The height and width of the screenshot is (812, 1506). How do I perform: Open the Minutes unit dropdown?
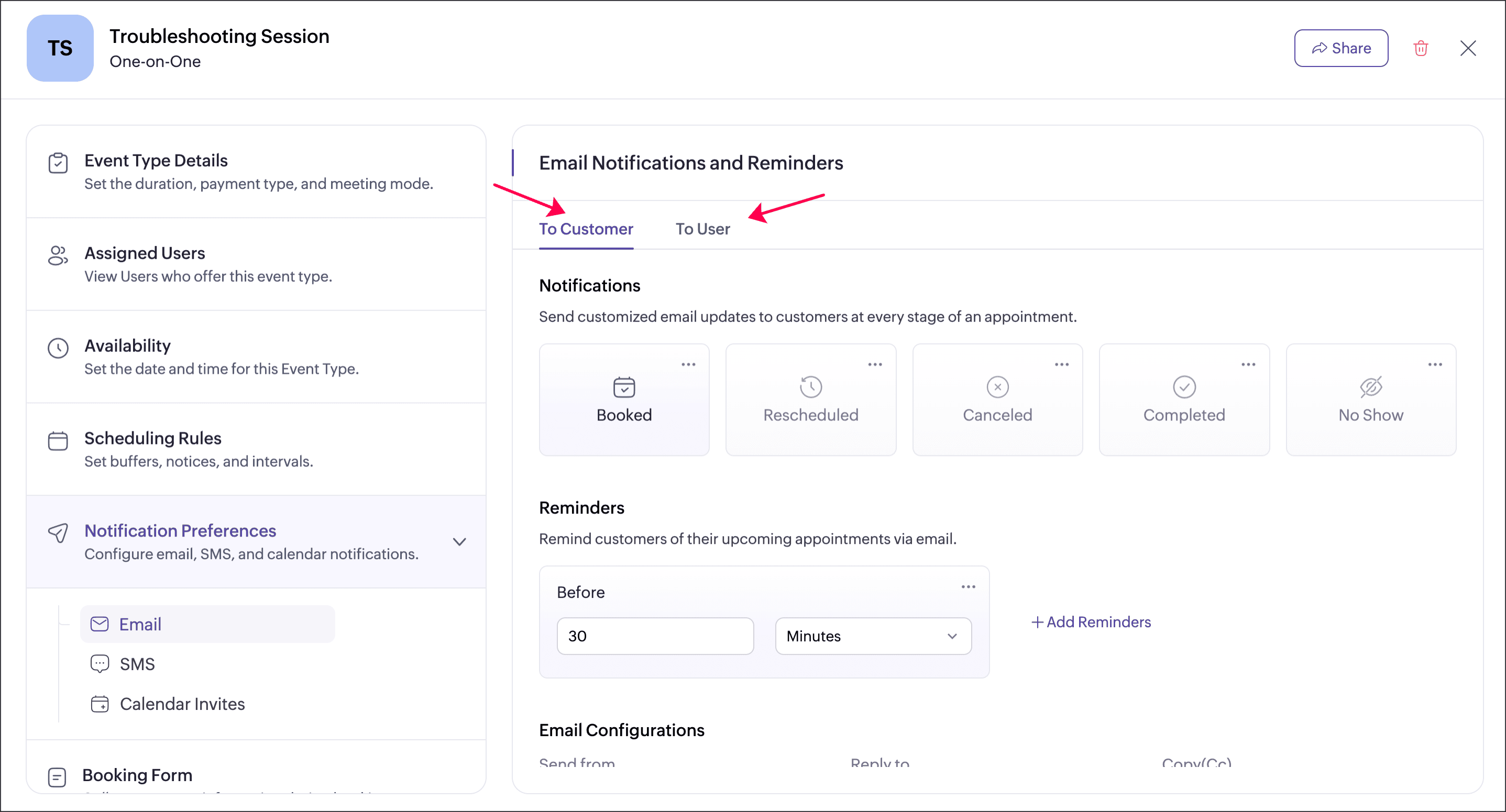[873, 636]
